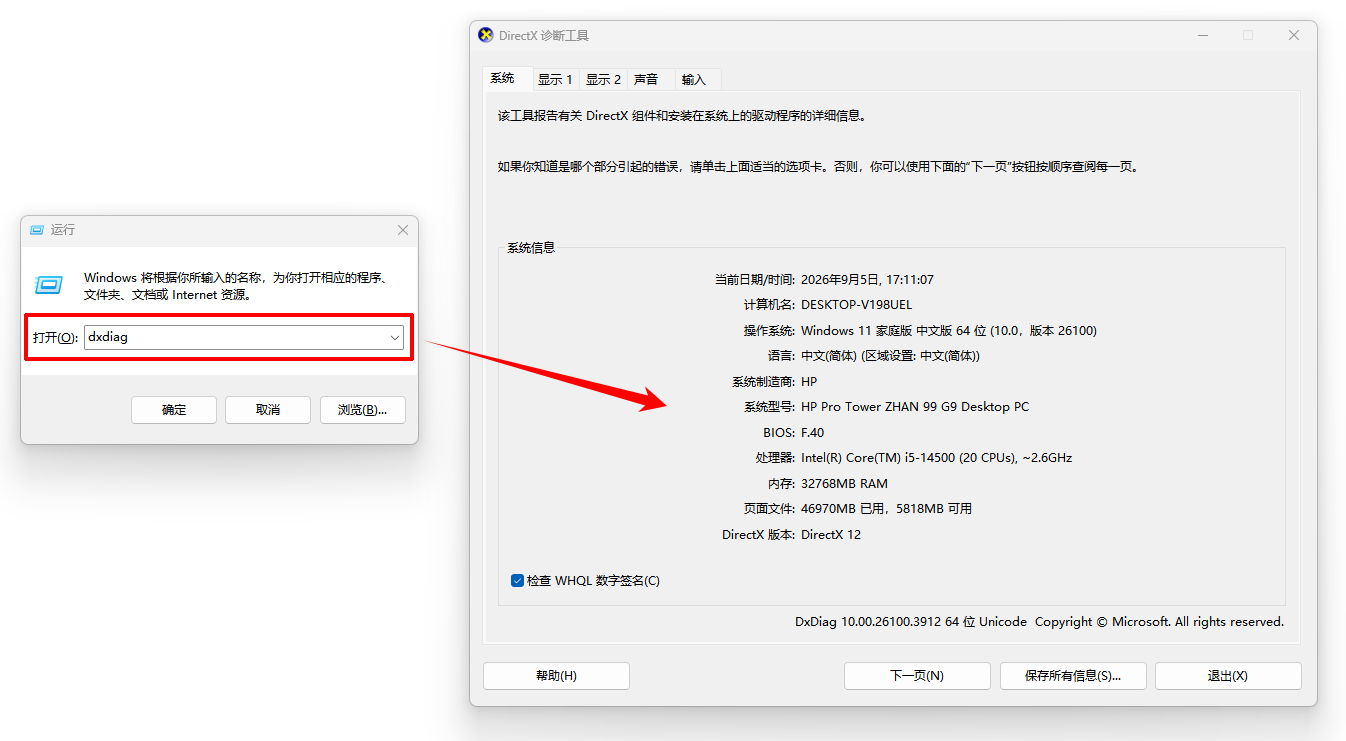Click the processor value Intel Core i5-14500
The width and height of the screenshot is (1346, 741).
coord(936,458)
